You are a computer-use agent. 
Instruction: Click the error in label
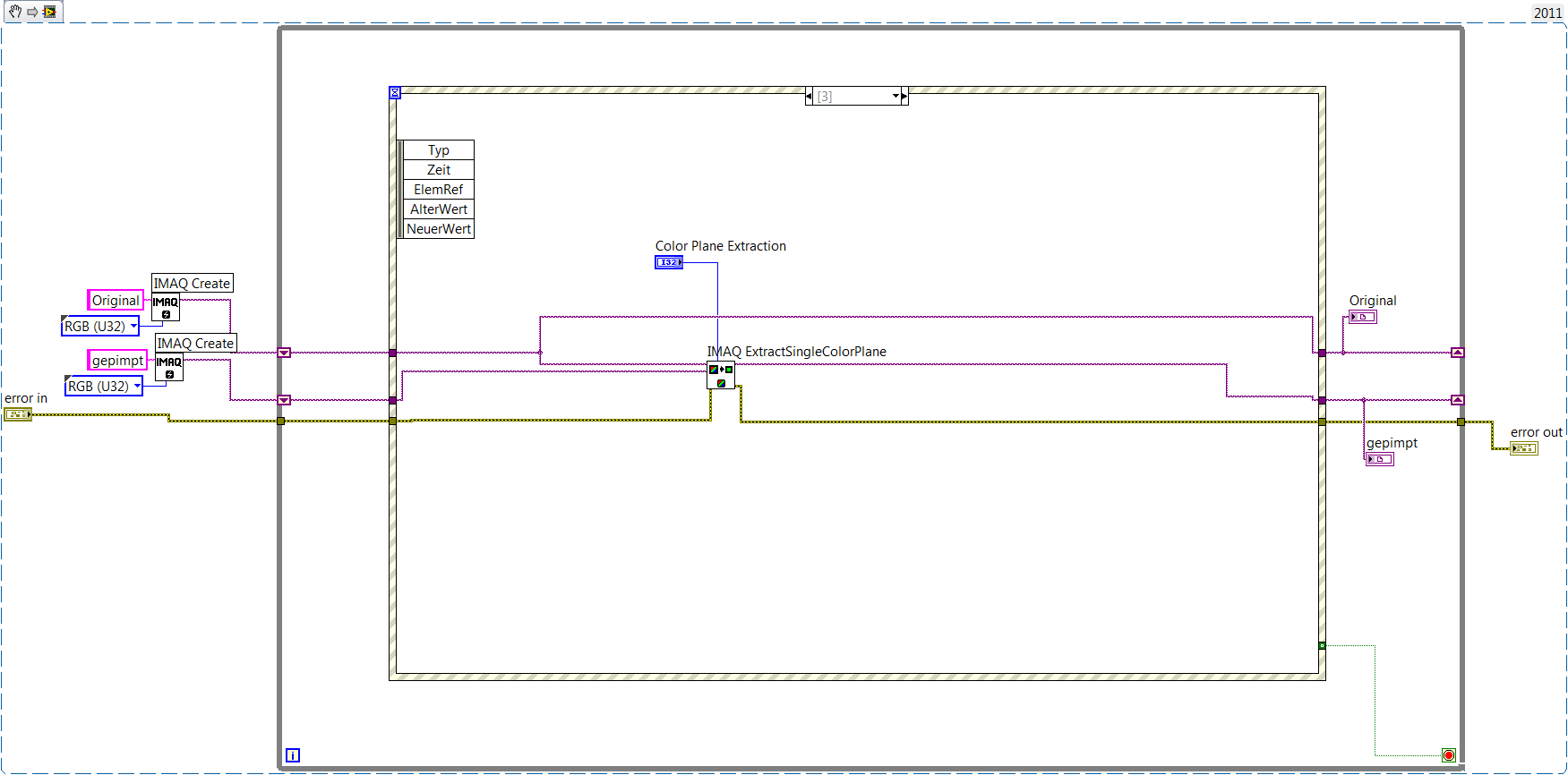coord(26,398)
